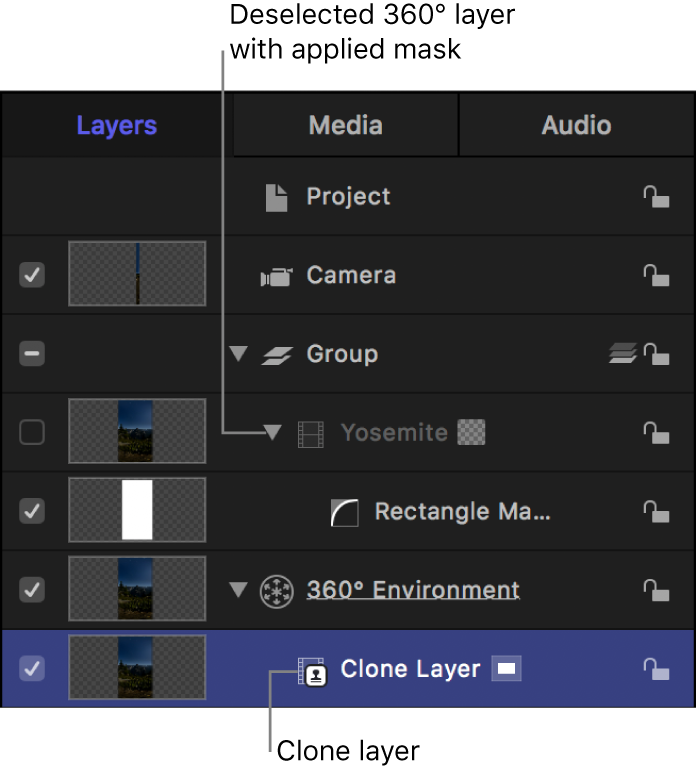Click the Clone Layer preview thumbnail
Screen dimensions: 697x774
(137, 667)
